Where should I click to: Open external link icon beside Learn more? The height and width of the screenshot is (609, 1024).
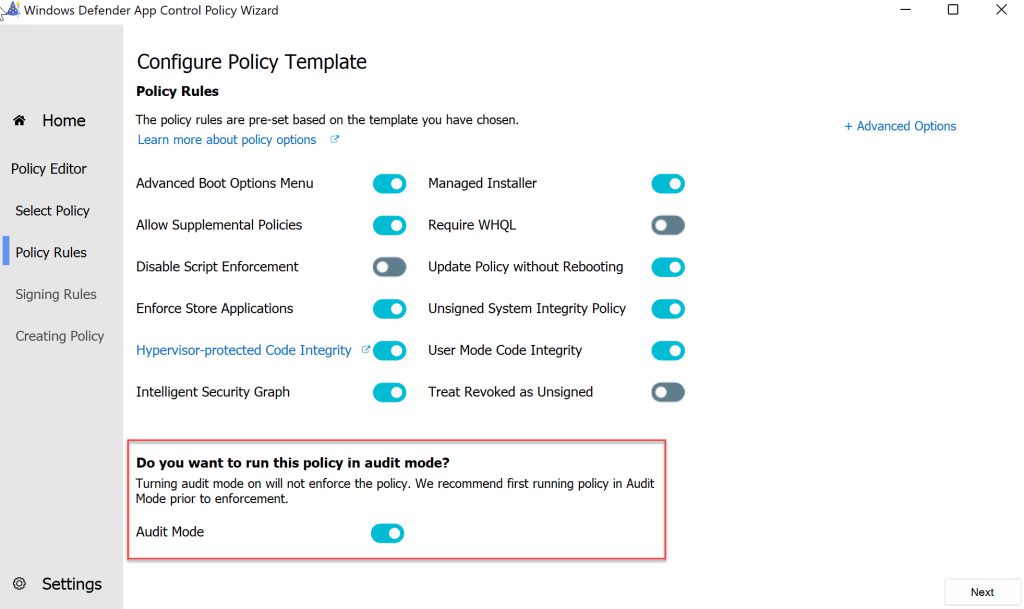(x=334, y=139)
